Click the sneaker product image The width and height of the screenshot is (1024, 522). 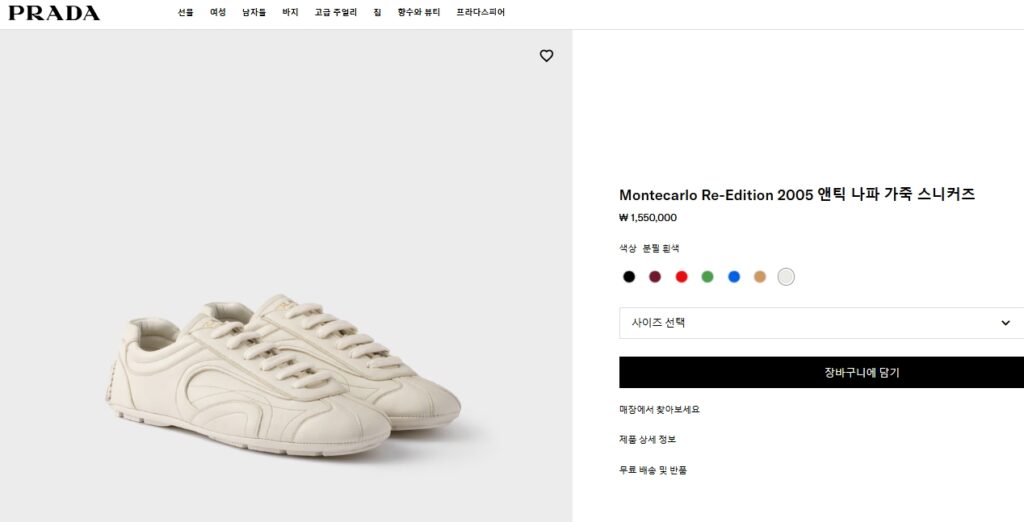[x=284, y=378]
